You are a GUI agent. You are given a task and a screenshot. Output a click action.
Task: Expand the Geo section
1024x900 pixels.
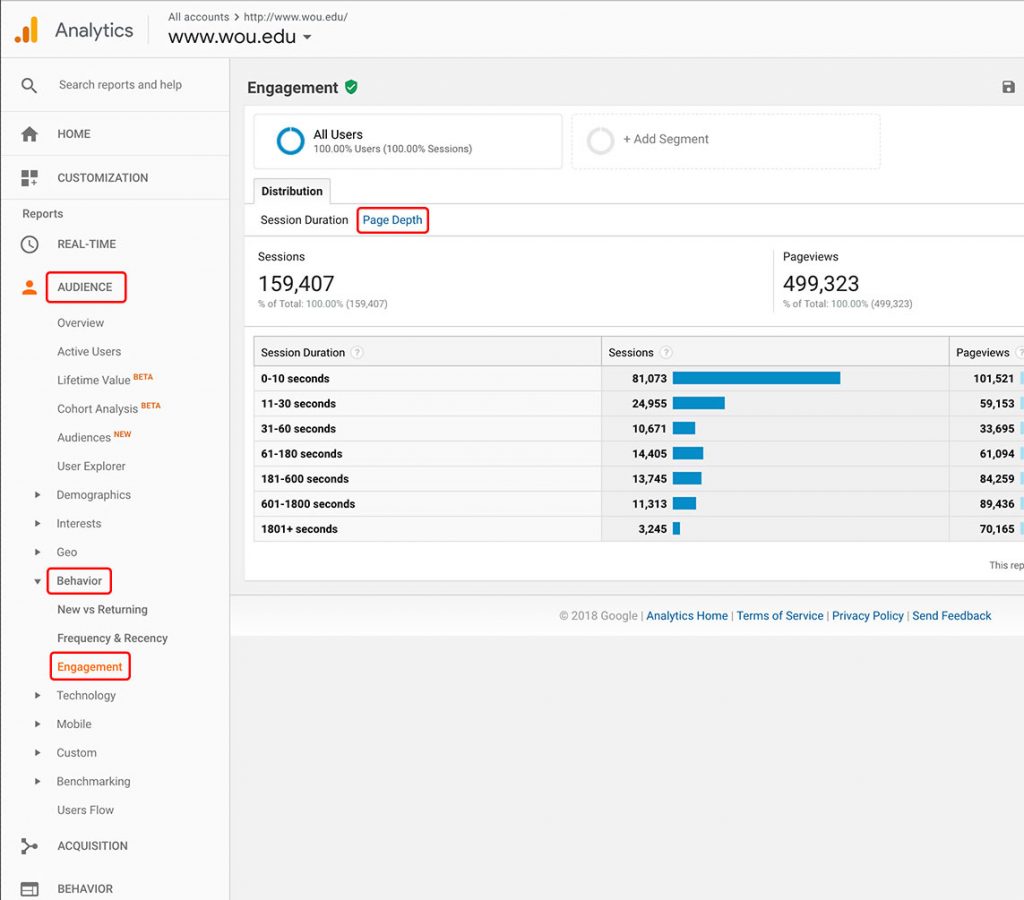tap(37, 553)
